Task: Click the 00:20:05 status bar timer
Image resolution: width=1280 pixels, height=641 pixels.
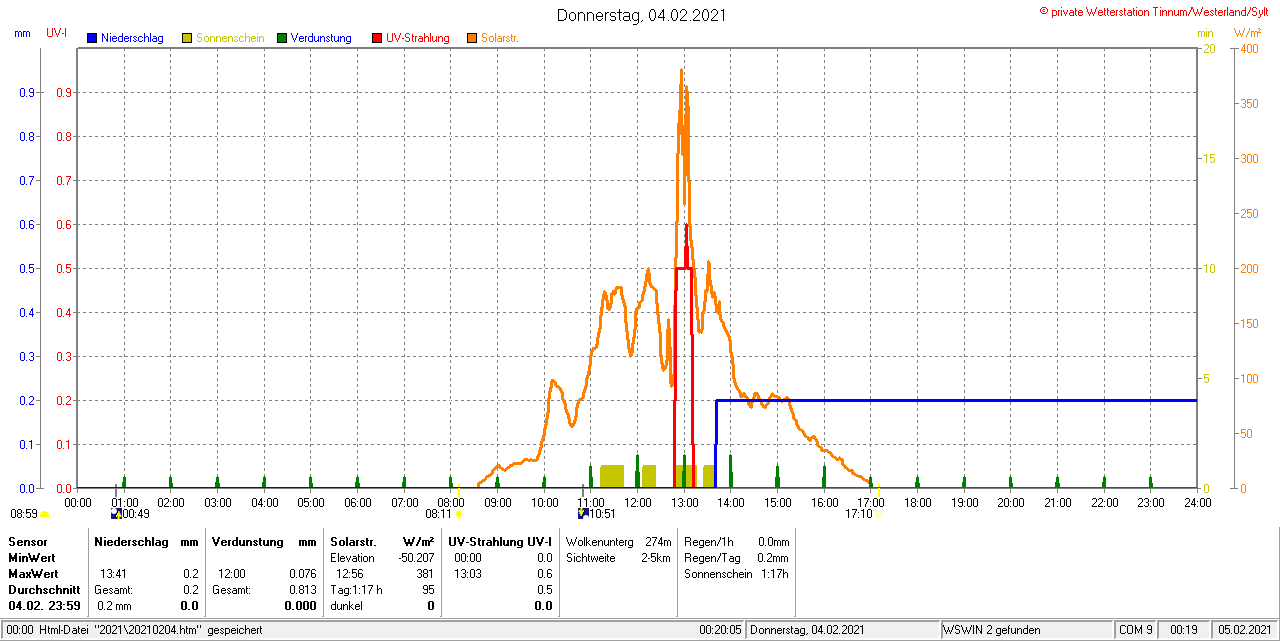Action: pyautogui.click(x=720, y=631)
